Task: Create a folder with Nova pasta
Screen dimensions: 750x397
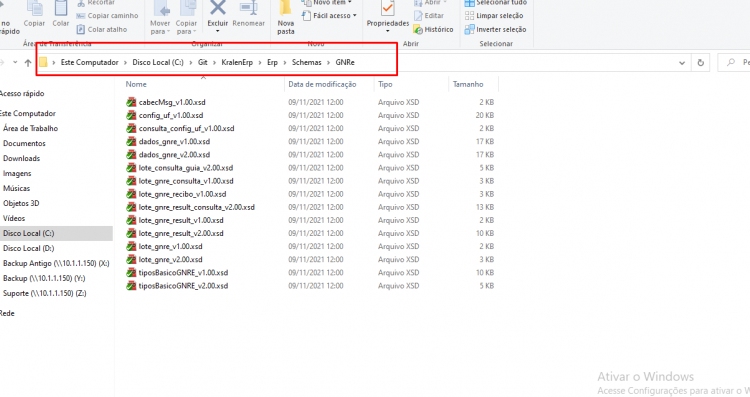Action: click(x=286, y=18)
